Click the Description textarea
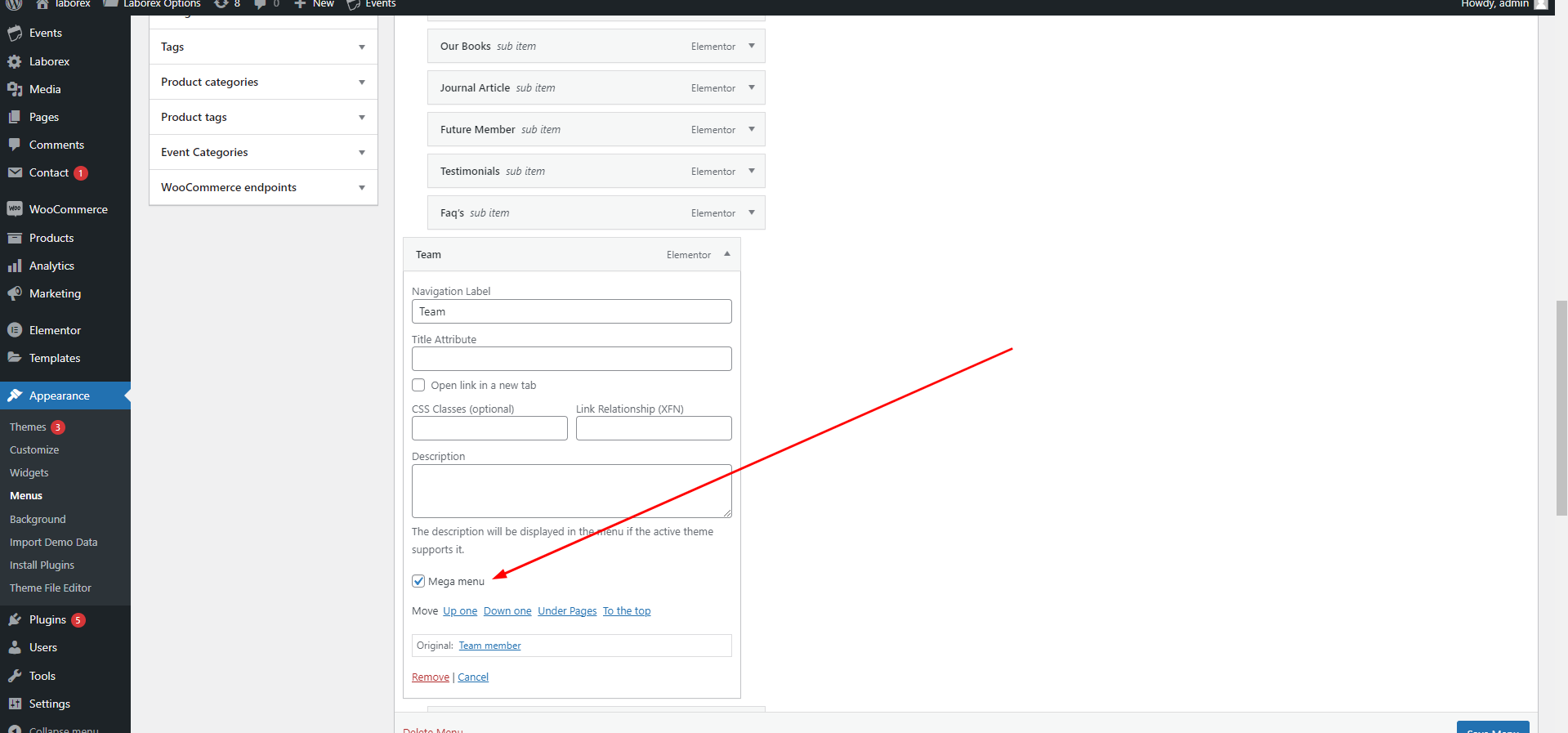This screenshot has height=733, width=1568. tap(572, 491)
